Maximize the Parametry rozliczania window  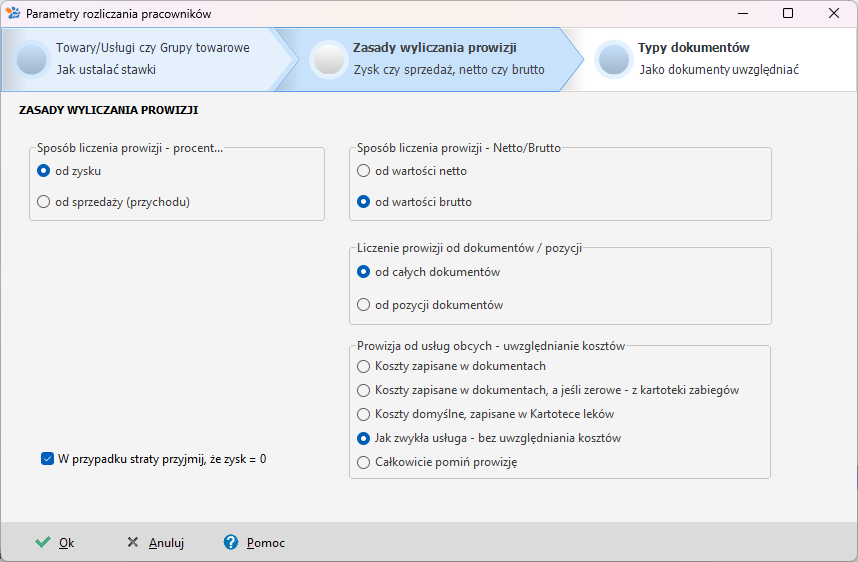pos(787,13)
